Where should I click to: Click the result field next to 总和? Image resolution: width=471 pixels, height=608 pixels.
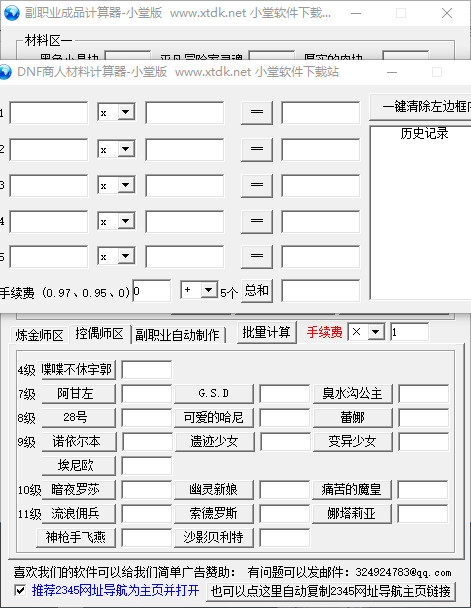(321, 291)
